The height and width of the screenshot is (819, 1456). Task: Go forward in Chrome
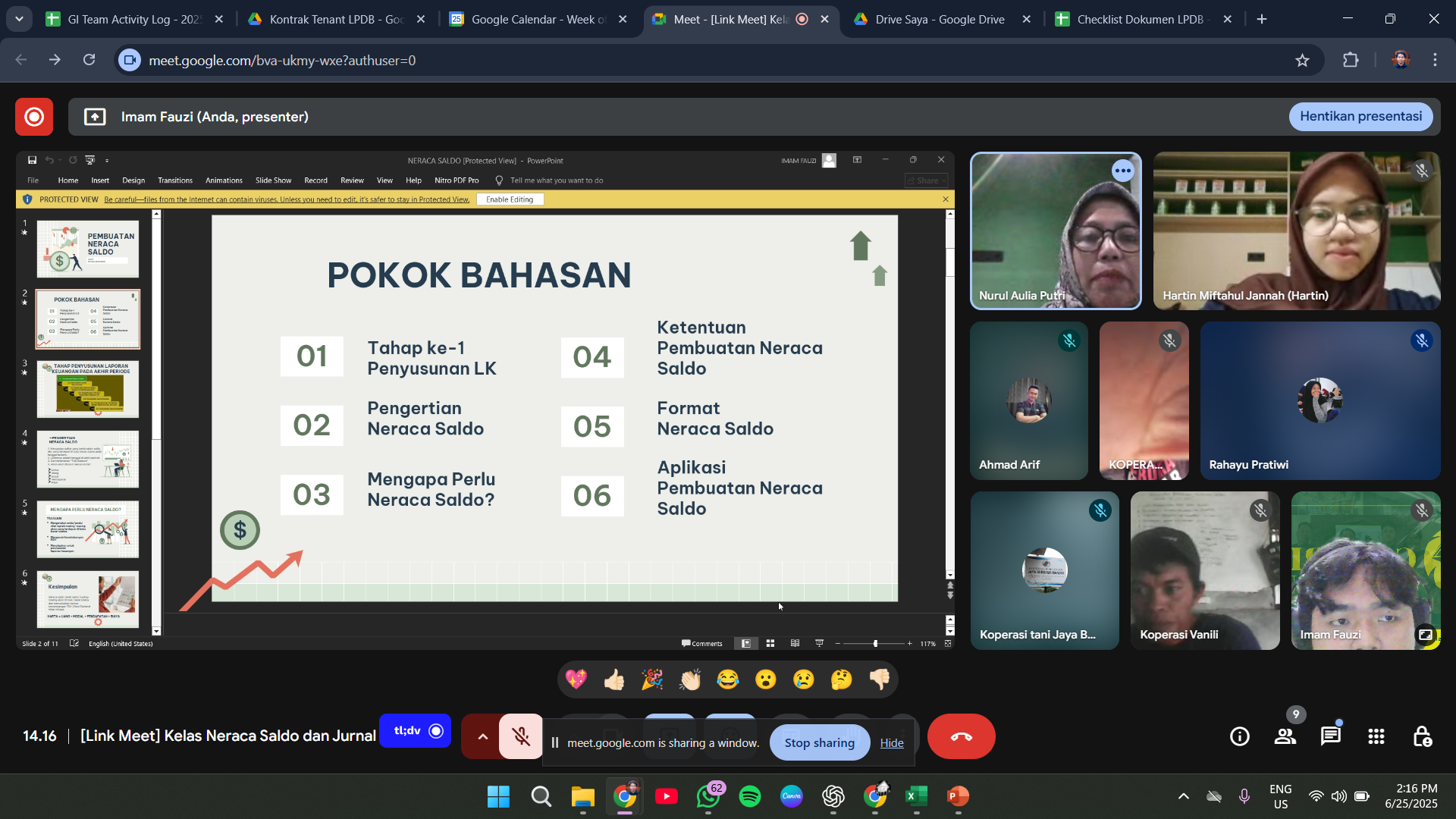tap(55, 60)
